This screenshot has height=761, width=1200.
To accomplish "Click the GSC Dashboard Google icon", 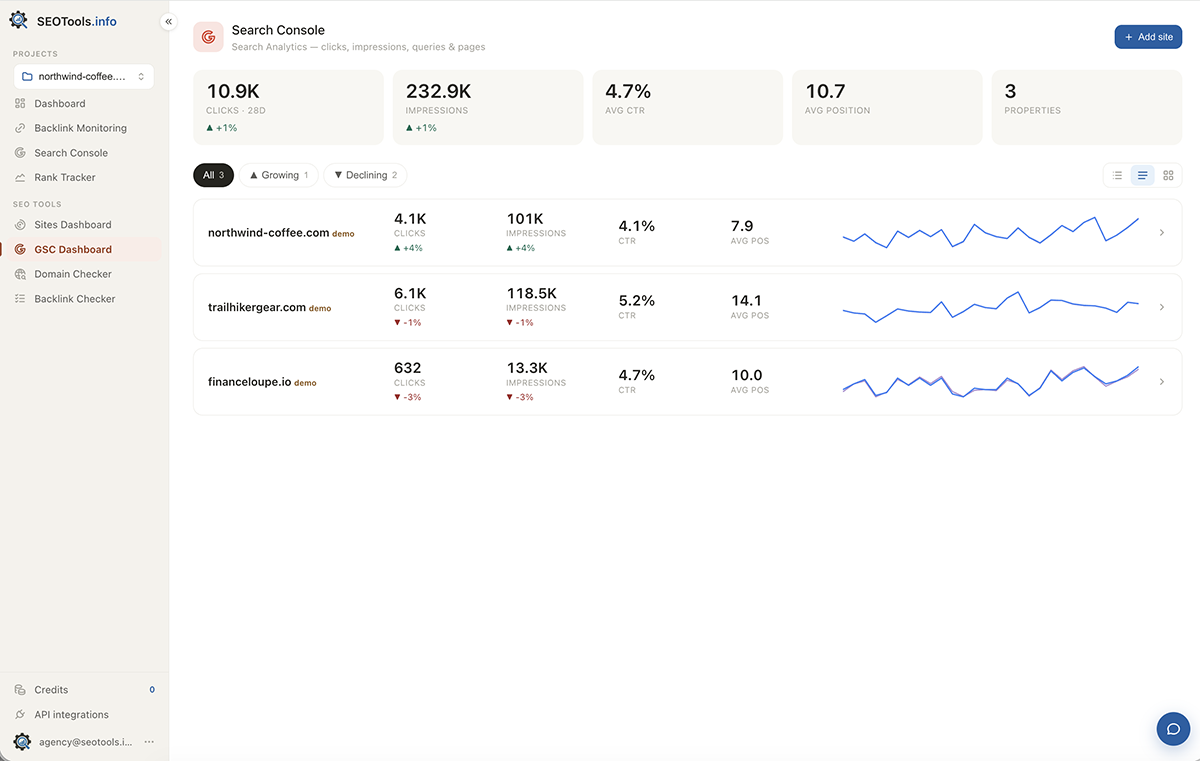I will tap(21, 249).
